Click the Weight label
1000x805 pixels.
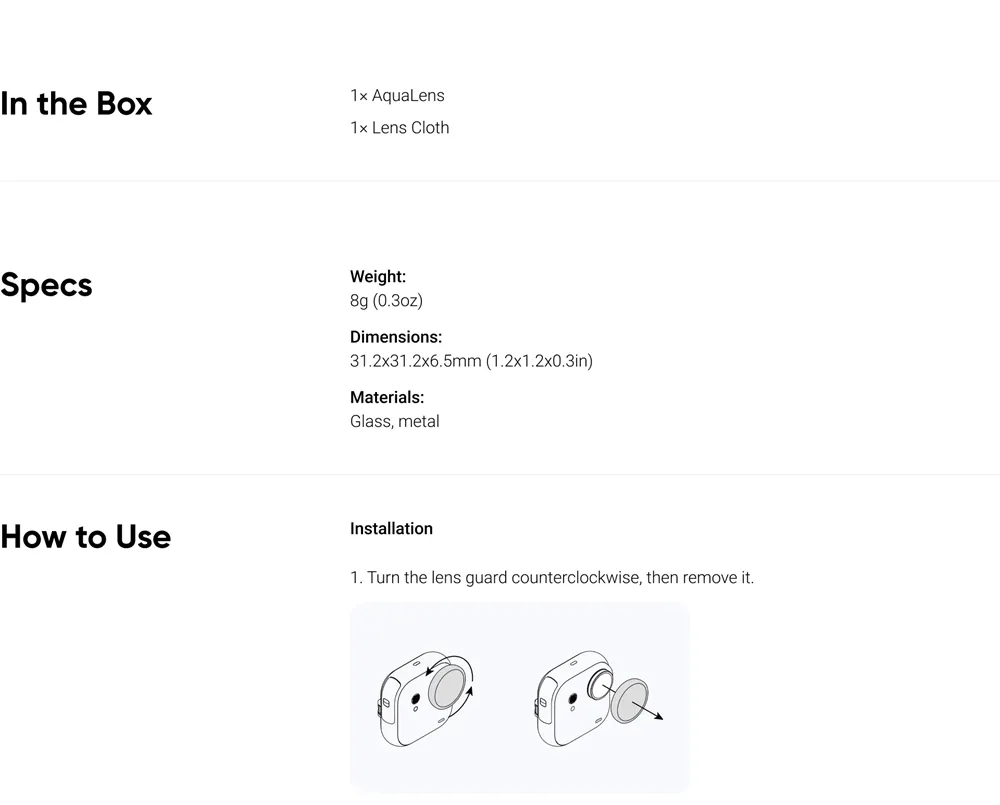point(378,276)
